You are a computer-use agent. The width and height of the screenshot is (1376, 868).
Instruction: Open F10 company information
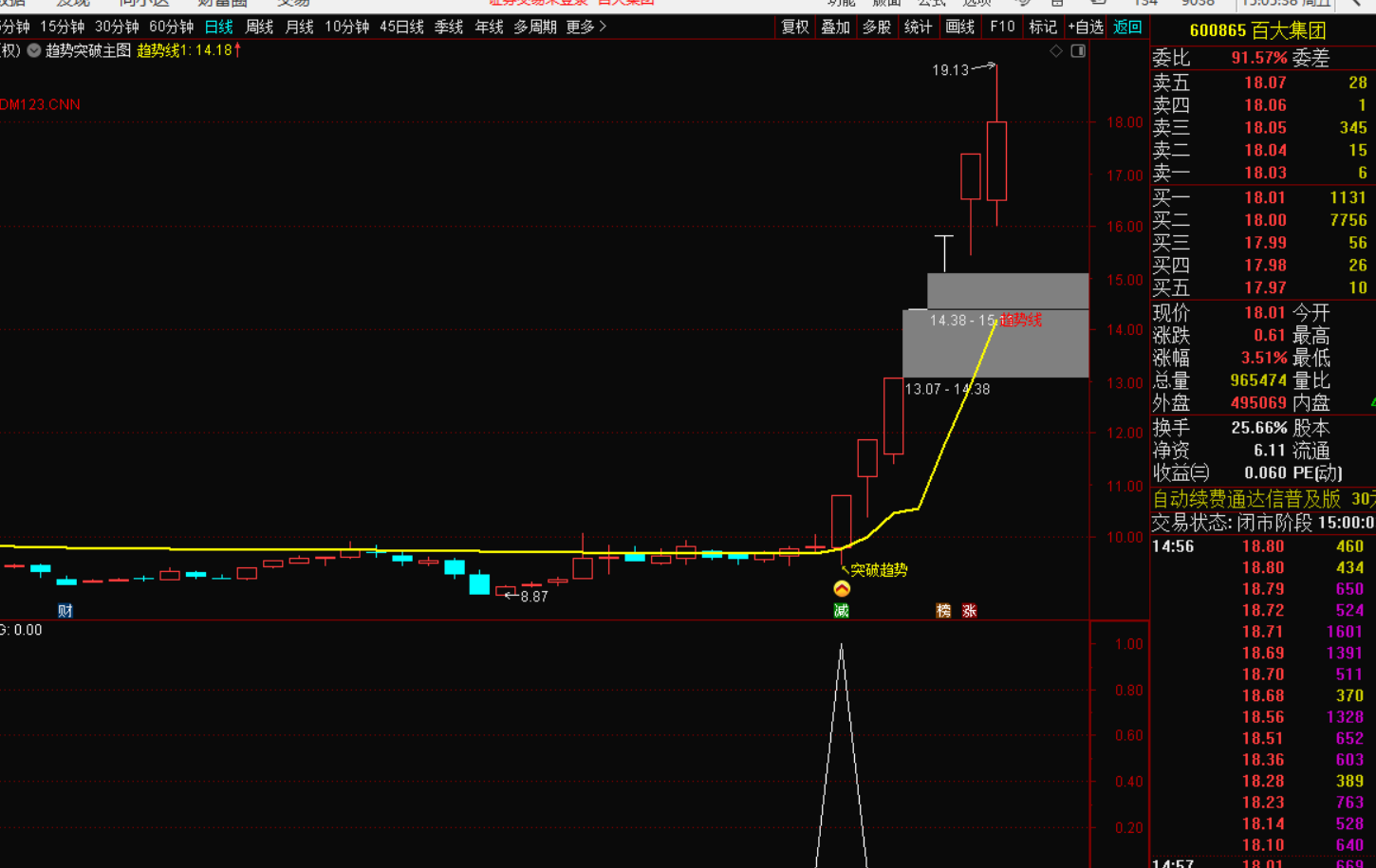click(x=1002, y=27)
